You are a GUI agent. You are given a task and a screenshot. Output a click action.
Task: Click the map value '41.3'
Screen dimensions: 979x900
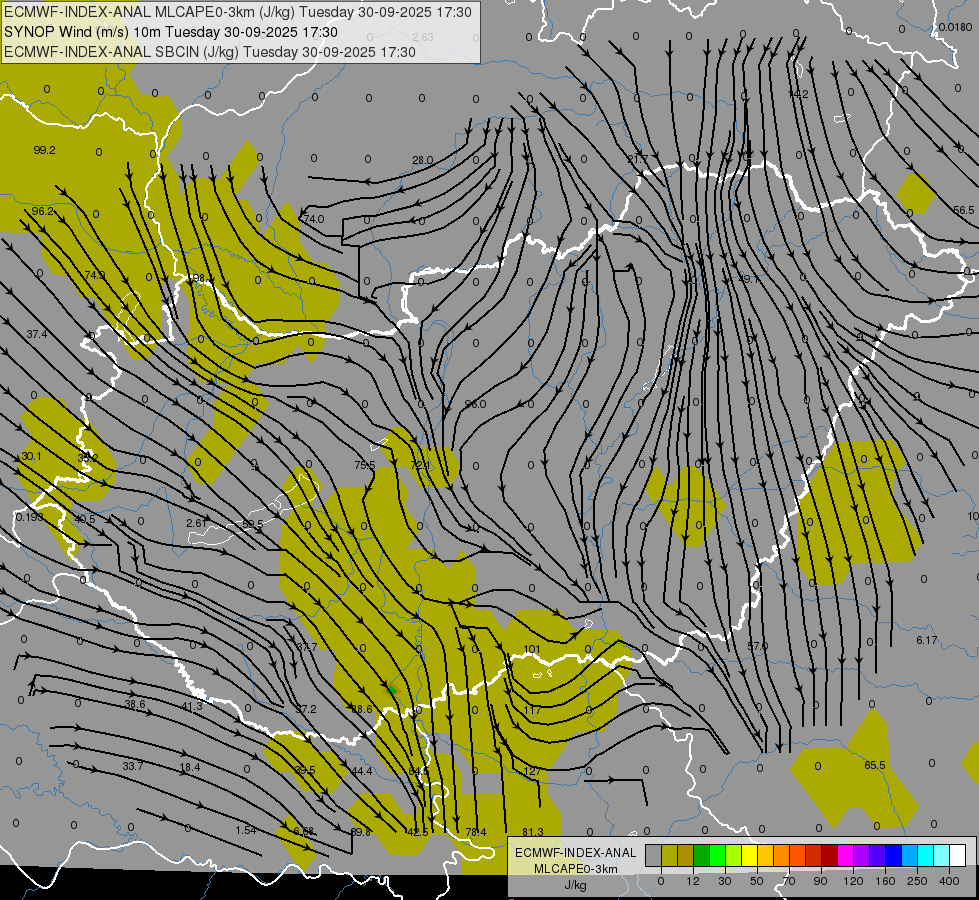pos(192,706)
